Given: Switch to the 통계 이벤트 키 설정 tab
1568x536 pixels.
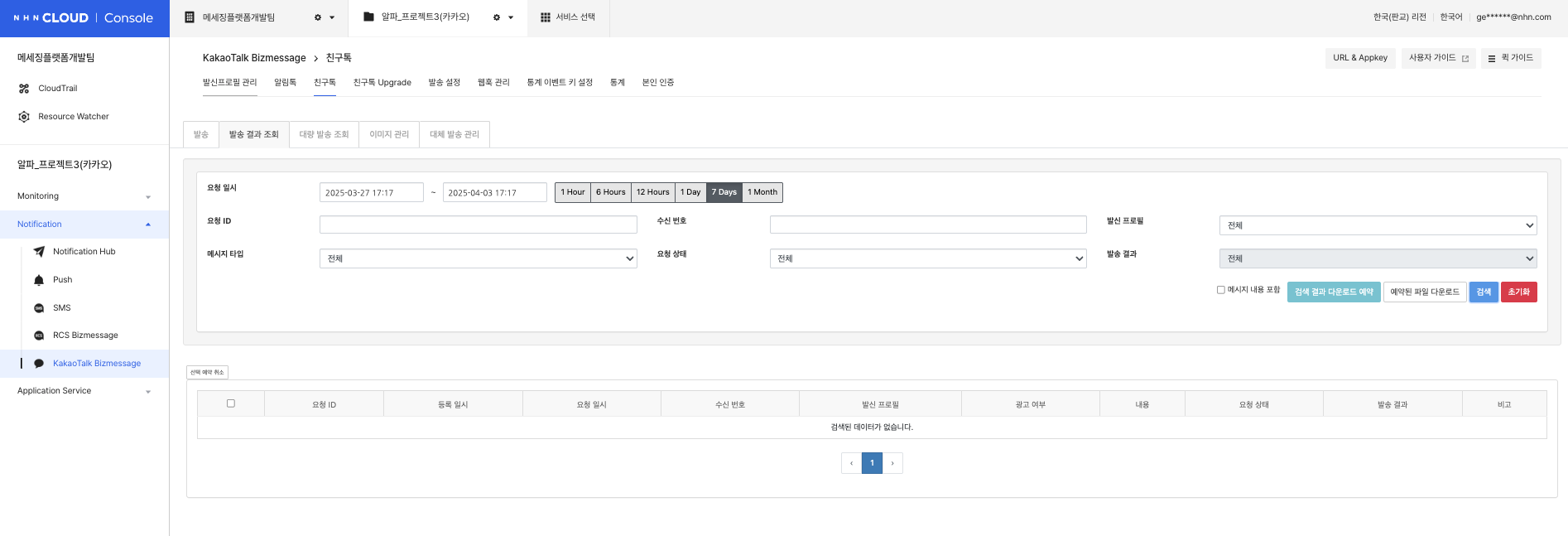Looking at the screenshot, I should pos(560,83).
